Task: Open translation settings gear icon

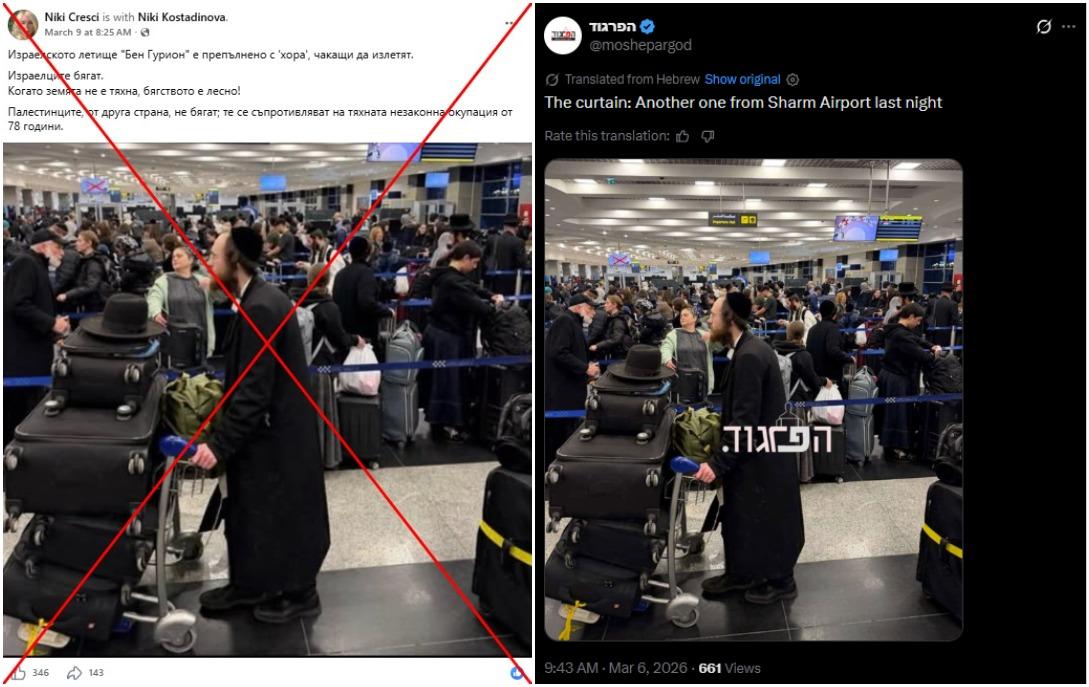Action: (x=792, y=79)
